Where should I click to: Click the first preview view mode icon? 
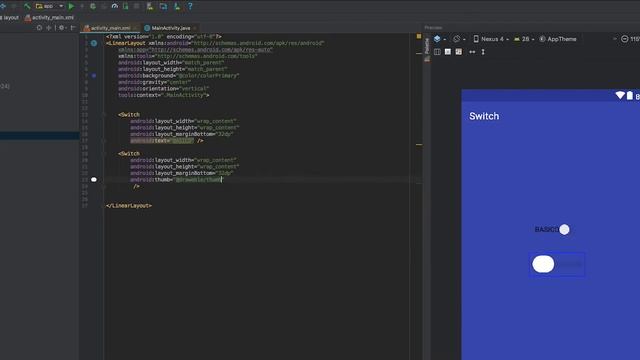pyautogui.click(x=437, y=52)
